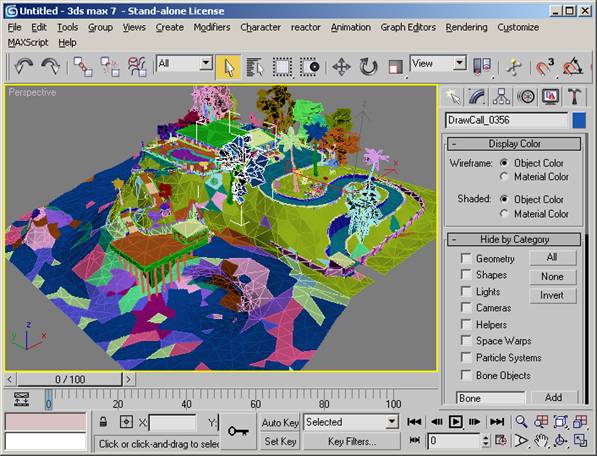Open the Modifiers menu
This screenshot has height=456, width=597.
[x=212, y=27]
